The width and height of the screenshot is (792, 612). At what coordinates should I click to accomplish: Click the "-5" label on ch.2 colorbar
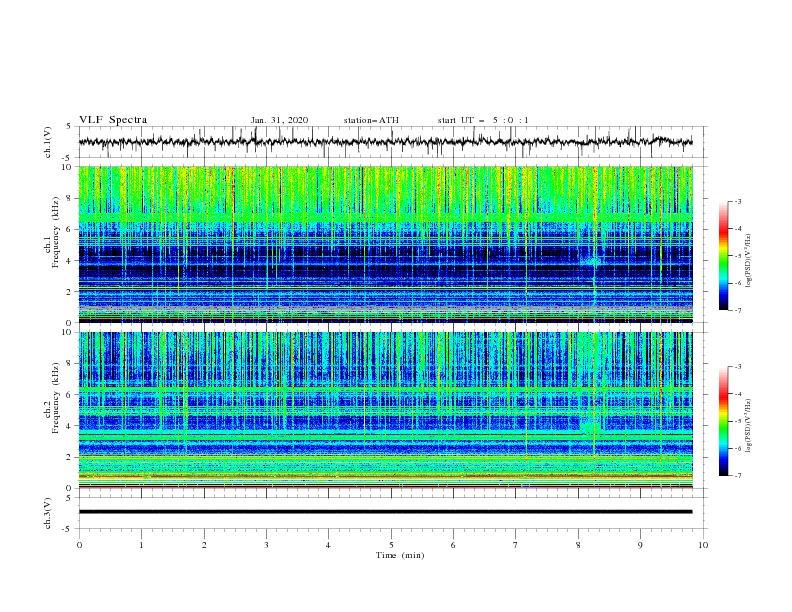(x=737, y=421)
